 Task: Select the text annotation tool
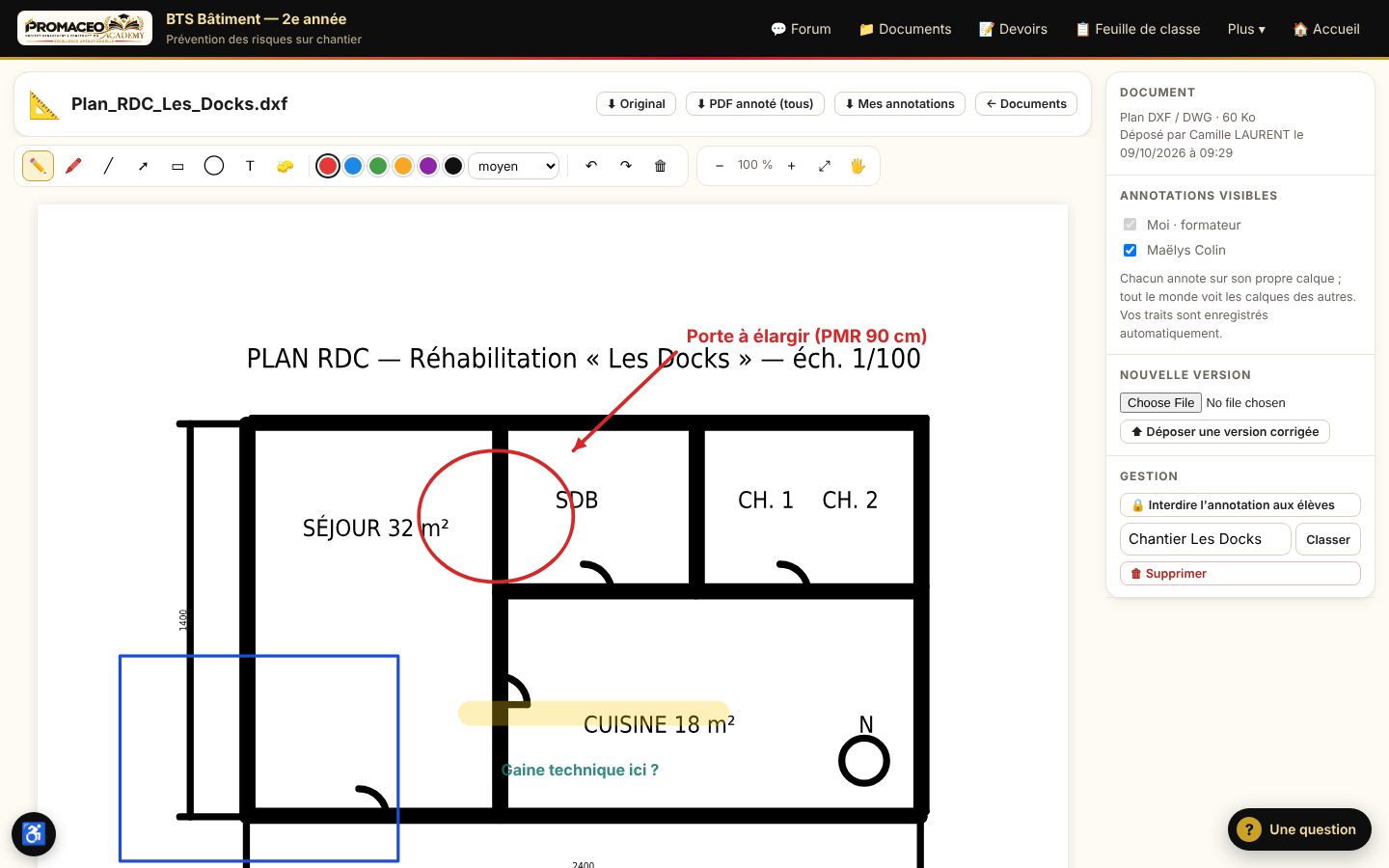(x=250, y=166)
